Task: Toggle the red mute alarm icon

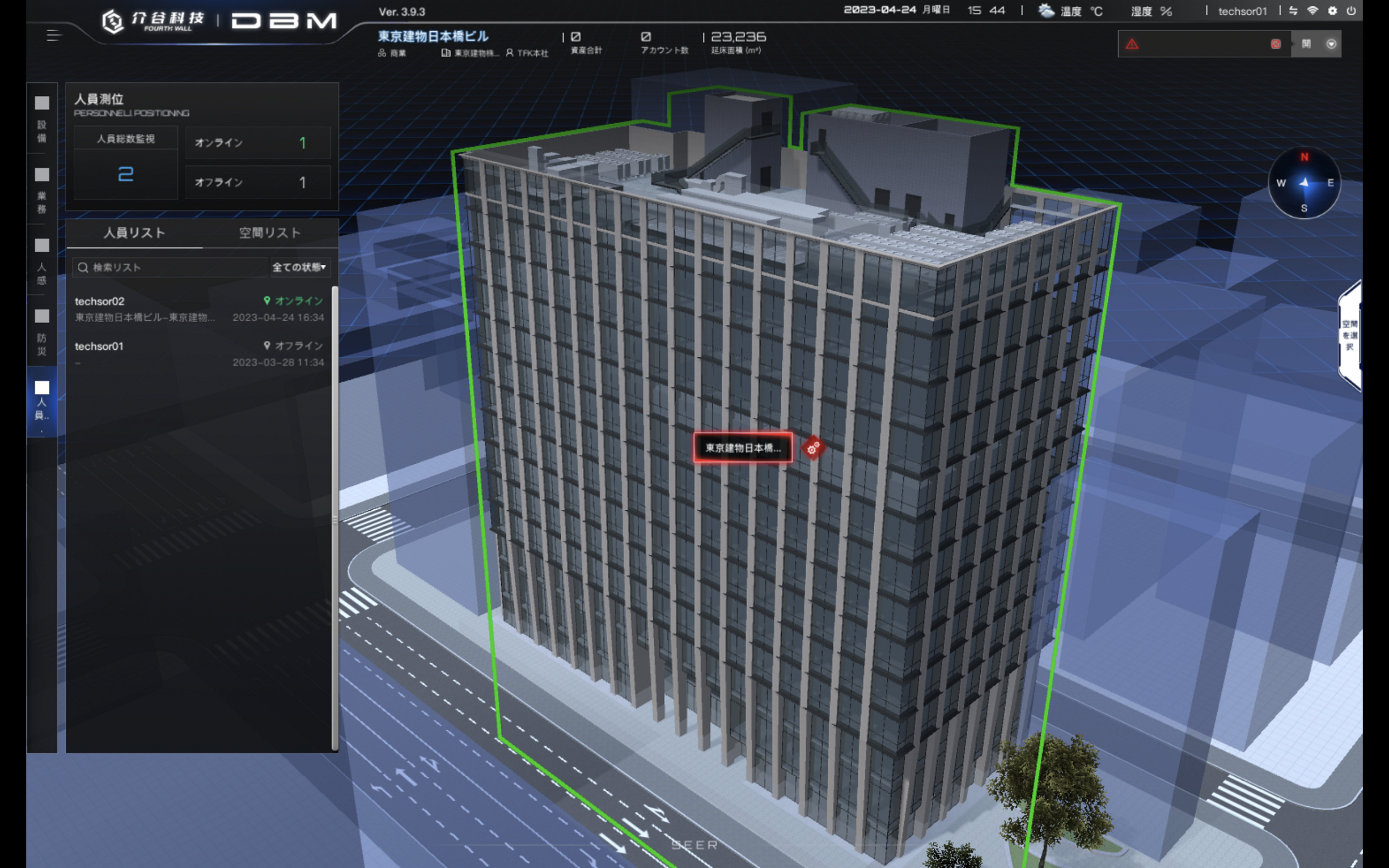Action: (1276, 44)
